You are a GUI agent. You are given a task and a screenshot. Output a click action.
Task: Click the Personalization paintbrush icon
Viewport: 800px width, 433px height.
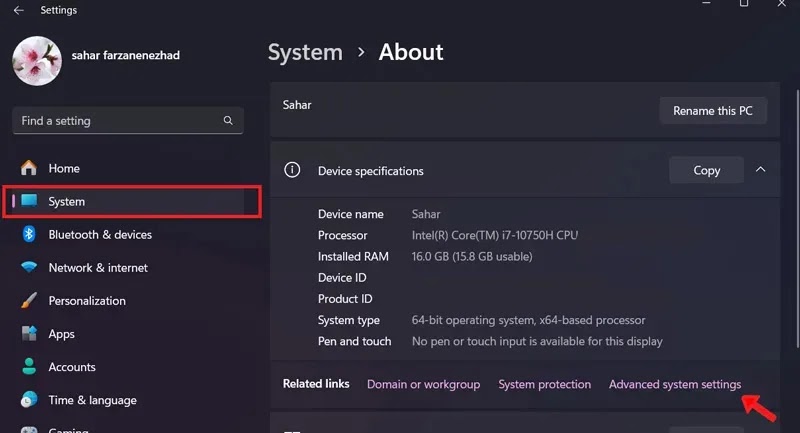point(29,301)
